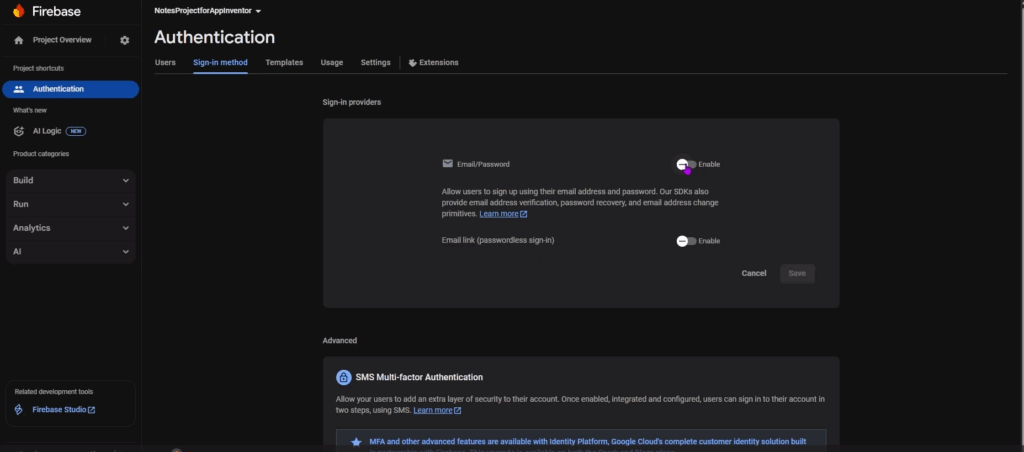Click the Cancel button
Viewport: 1024px width, 452px height.
(x=754, y=273)
